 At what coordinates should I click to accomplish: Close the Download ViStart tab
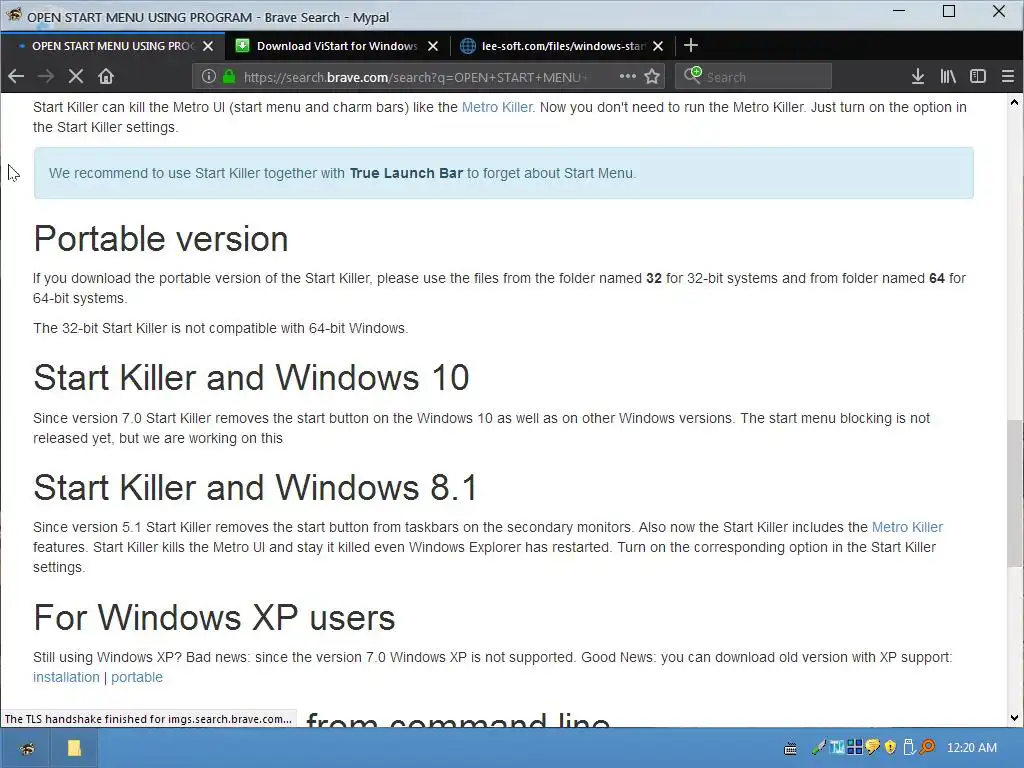pyautogui.click(x=432, y=46)
